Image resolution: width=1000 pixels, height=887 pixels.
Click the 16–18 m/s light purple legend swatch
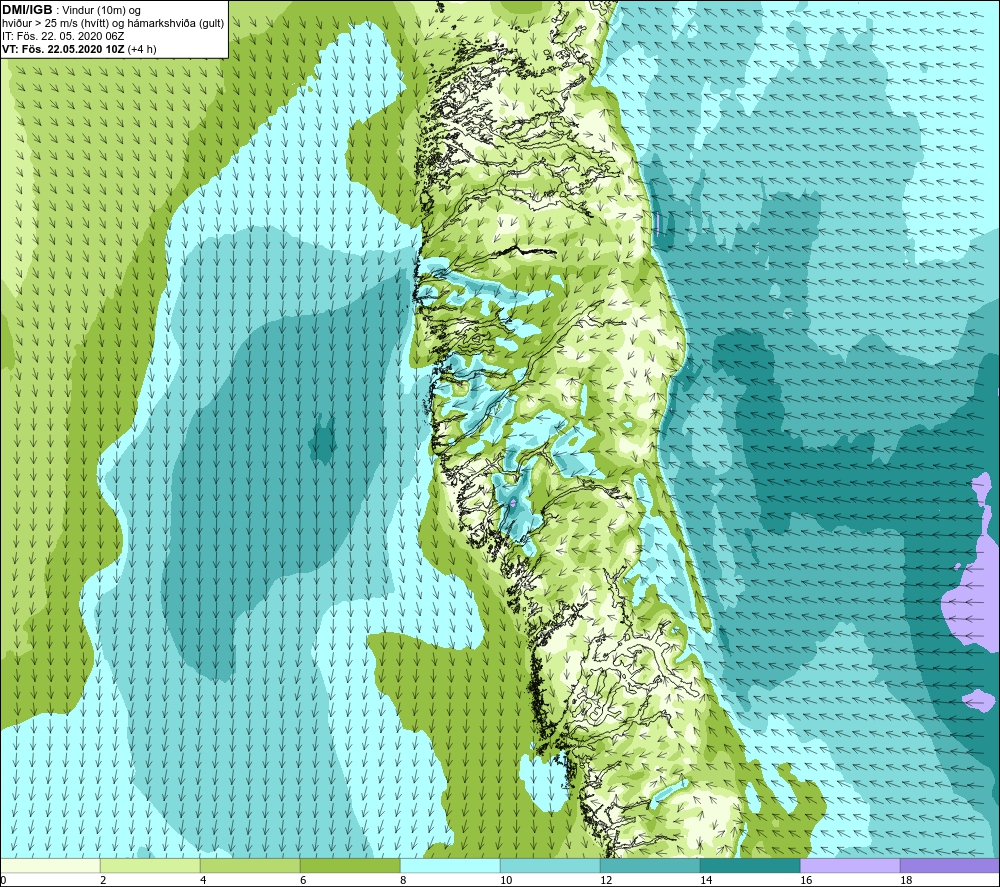850,865
